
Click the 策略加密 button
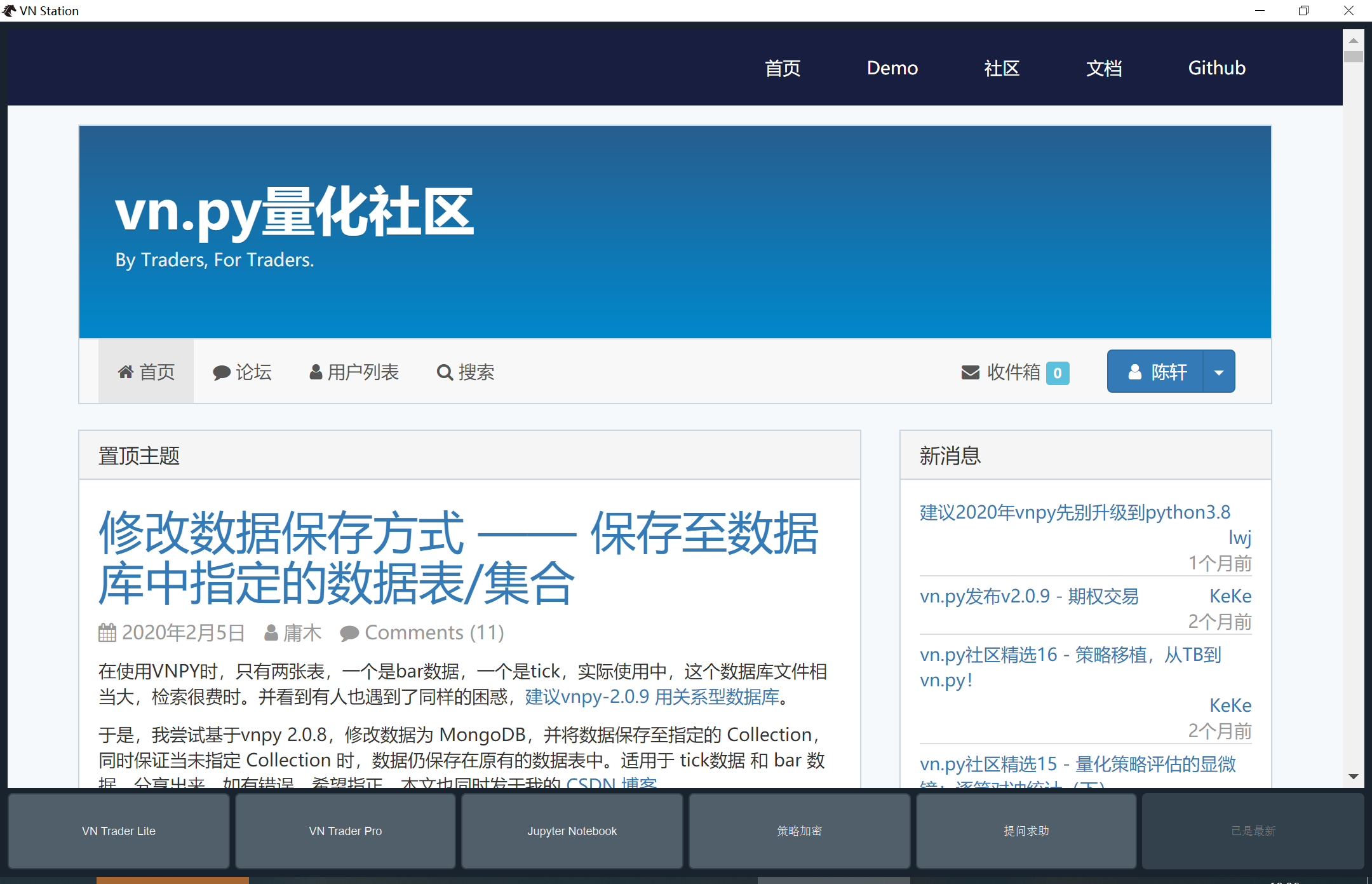click(799, 831)
